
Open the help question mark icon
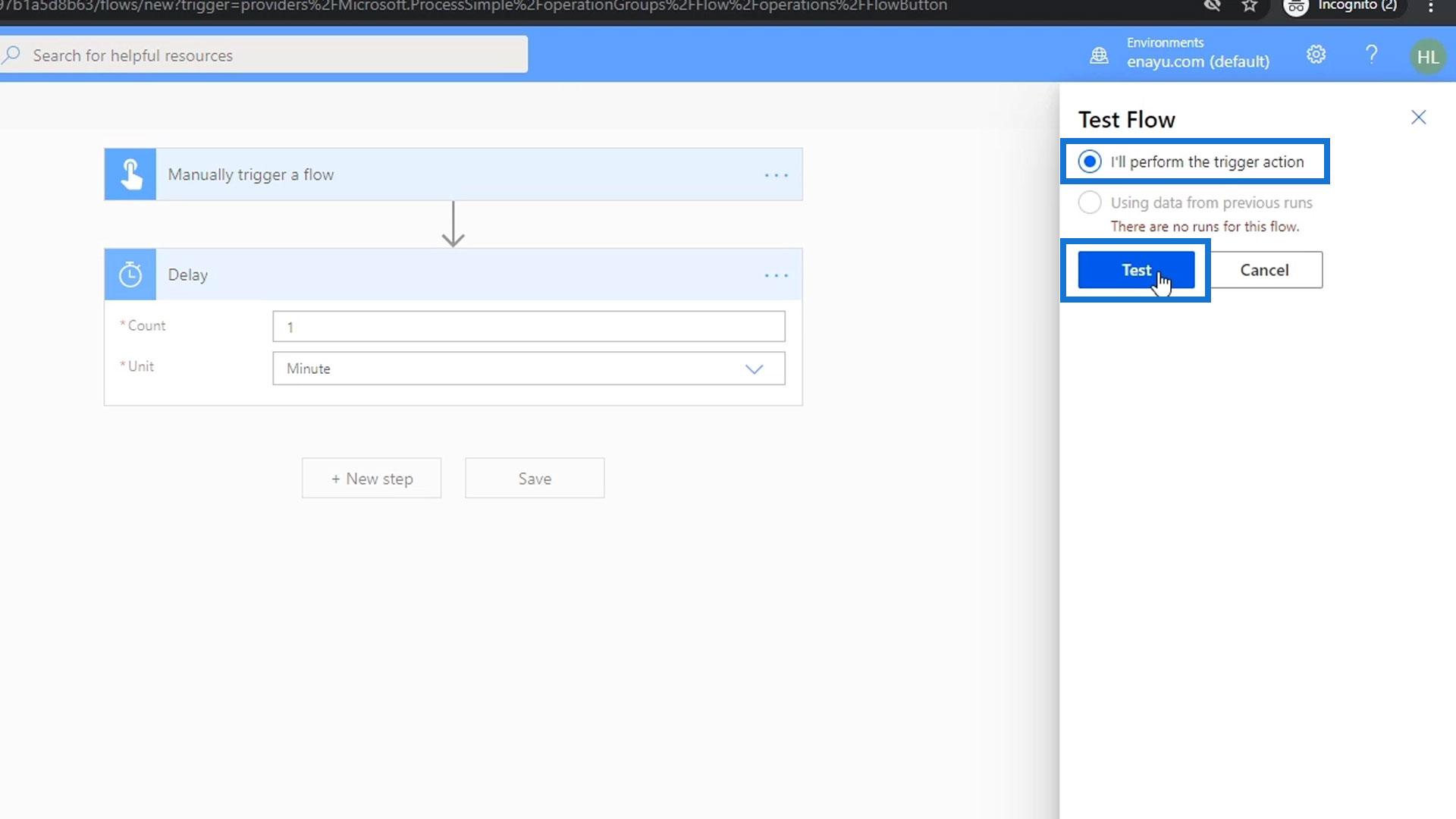[x=1371, y=55]
